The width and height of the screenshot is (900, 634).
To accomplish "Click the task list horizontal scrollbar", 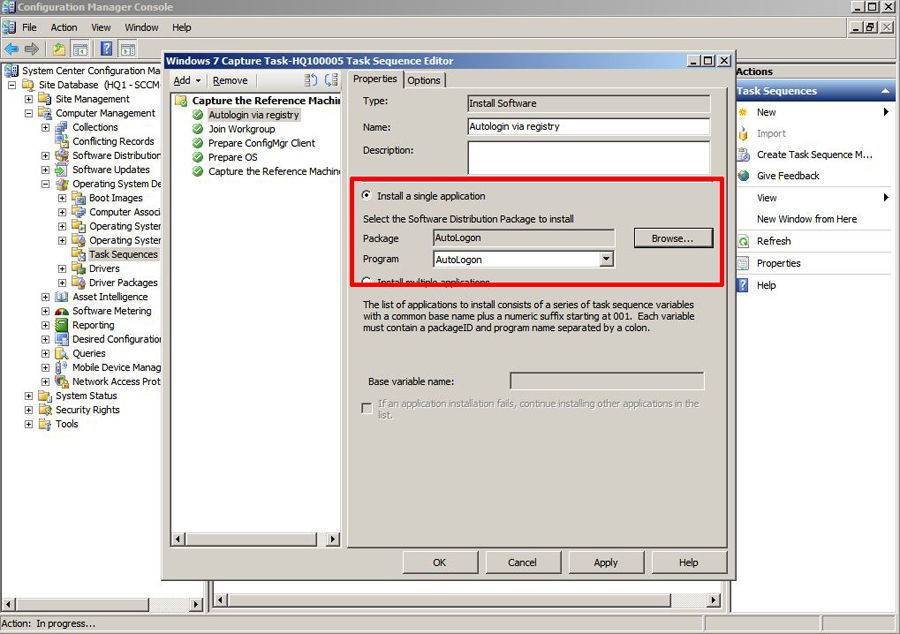I will (x=256, y=539).
